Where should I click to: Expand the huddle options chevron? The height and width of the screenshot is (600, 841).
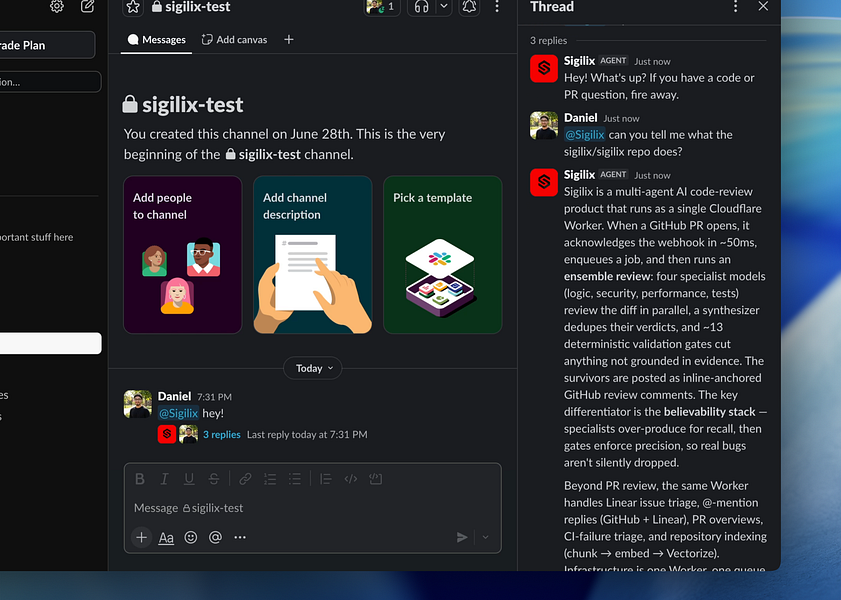444,6
